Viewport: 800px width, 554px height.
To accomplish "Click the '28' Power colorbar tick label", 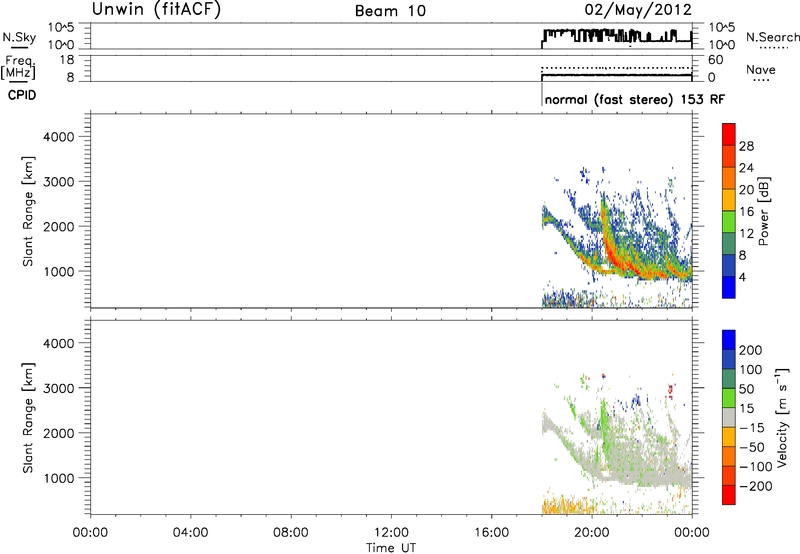I will (746, 146).
